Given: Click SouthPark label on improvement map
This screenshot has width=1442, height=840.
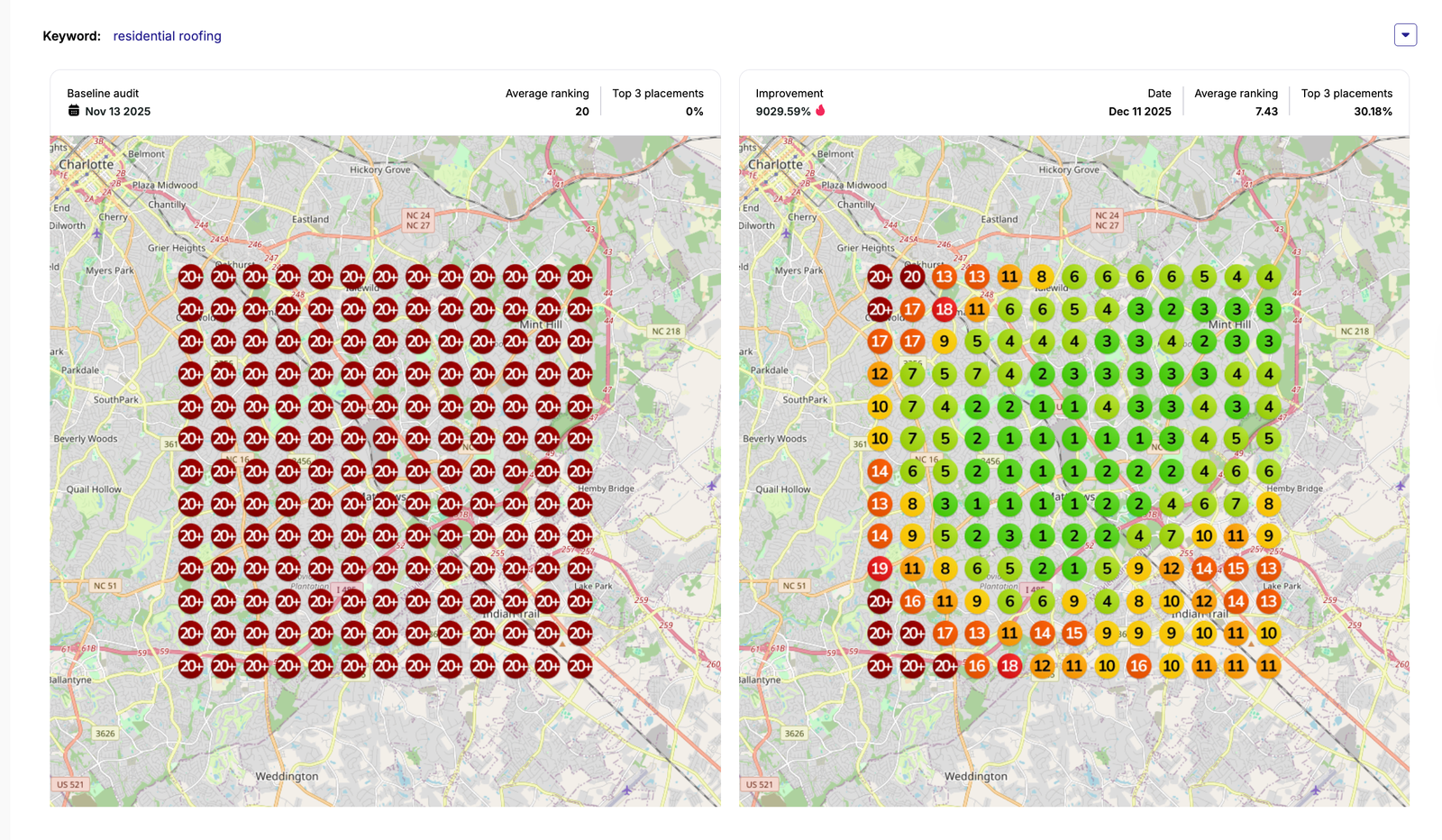Looking at the screenshot, I should [x=805, y=399].
